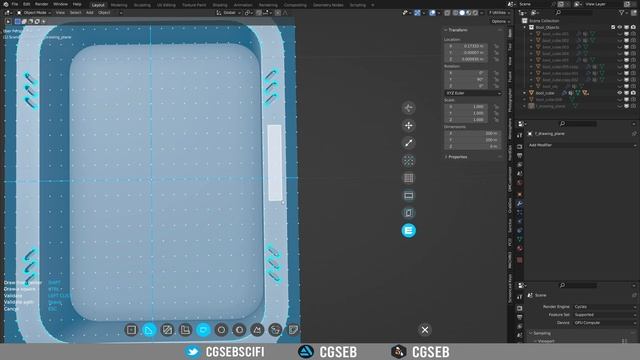Select the half-filled circle tool in bottom toolbar
The image size is (640, 360).
(x=239, y=330)
